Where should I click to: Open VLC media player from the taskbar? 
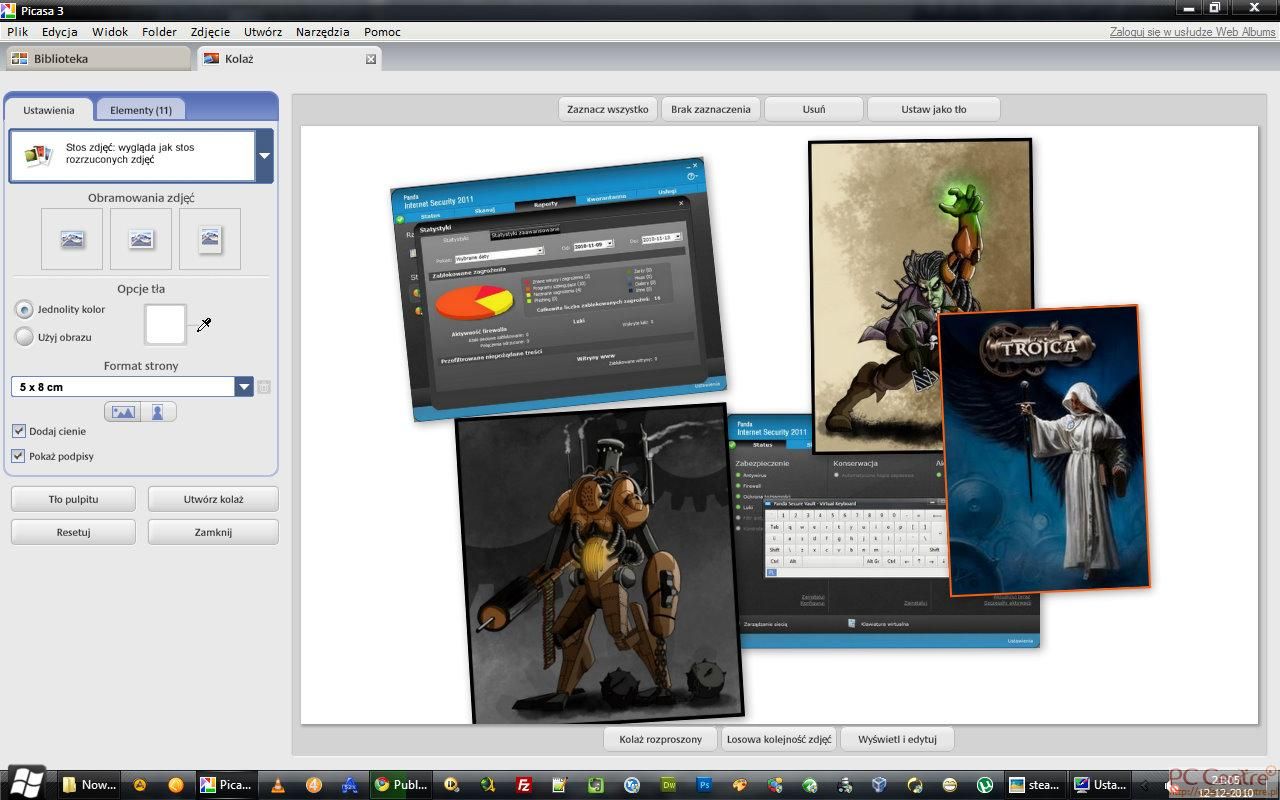coord(278,785)
